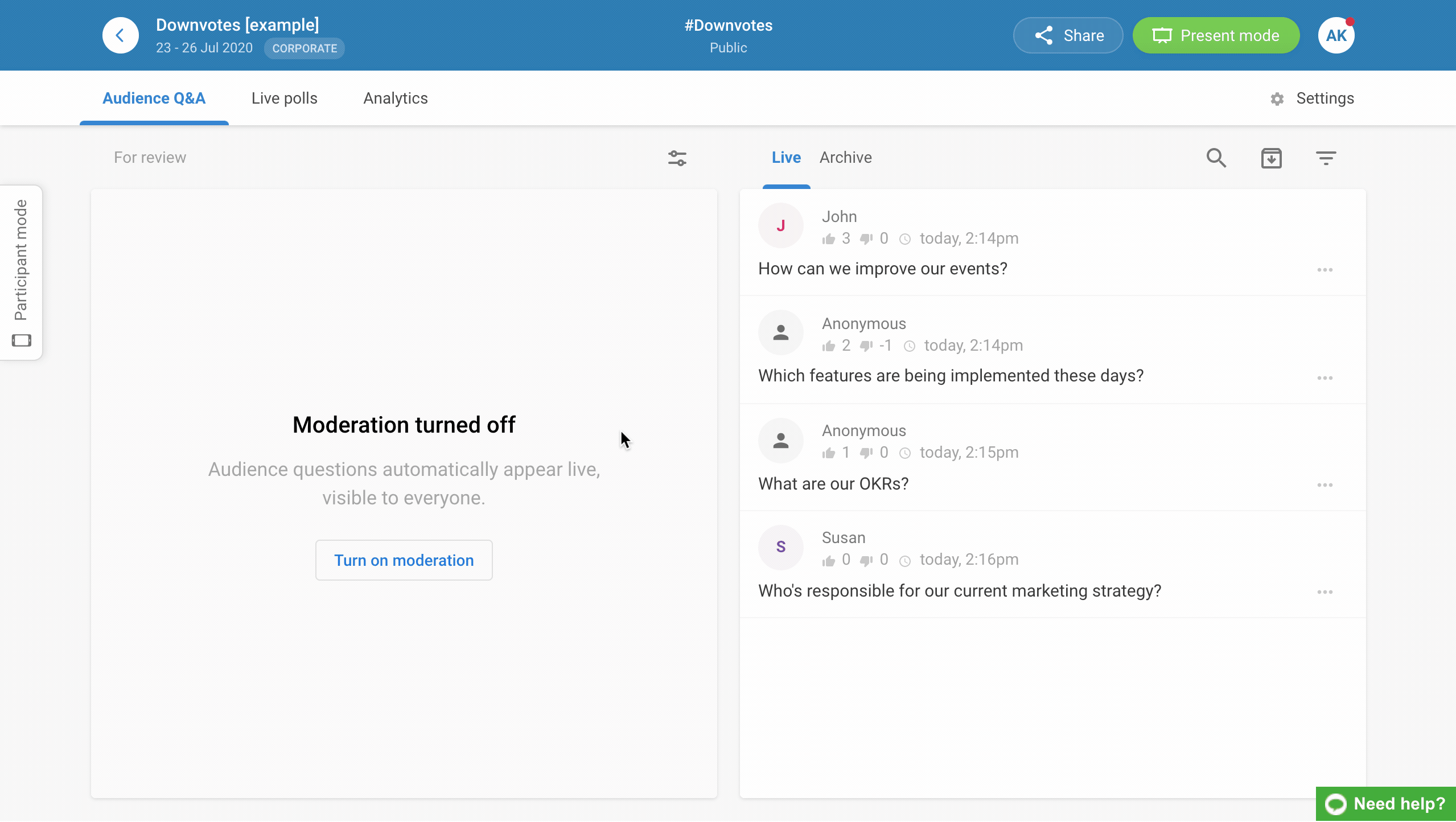The width and height of the screenshot is (1456, 822).
Task: Select question 'Which features are being implemented'
Action: 951,376
